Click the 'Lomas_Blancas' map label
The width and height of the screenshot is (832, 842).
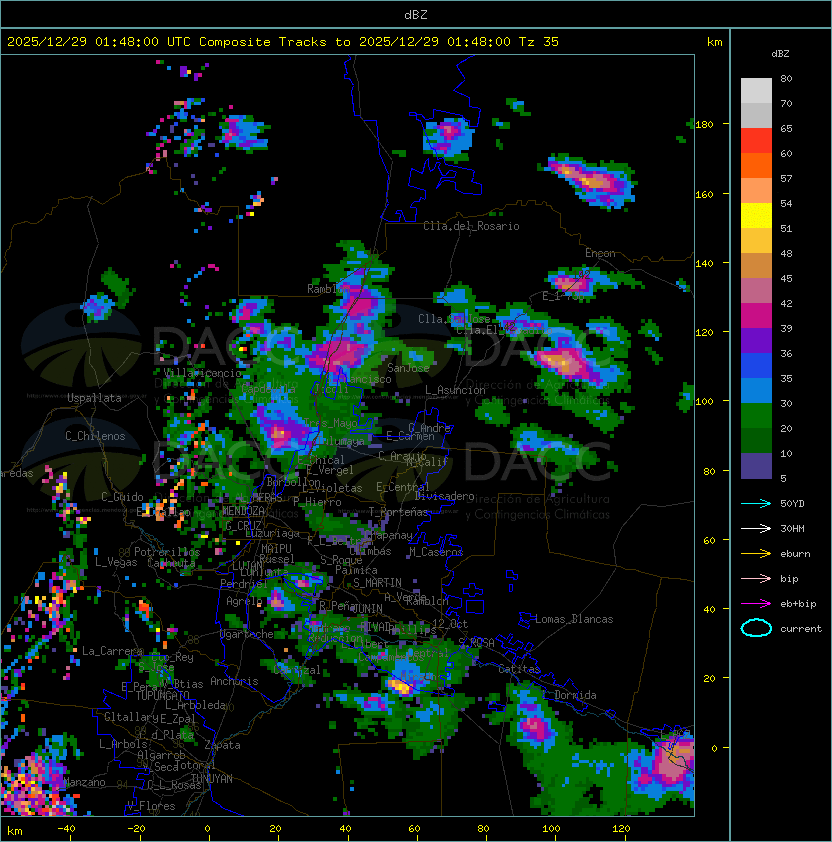[574, 619]
